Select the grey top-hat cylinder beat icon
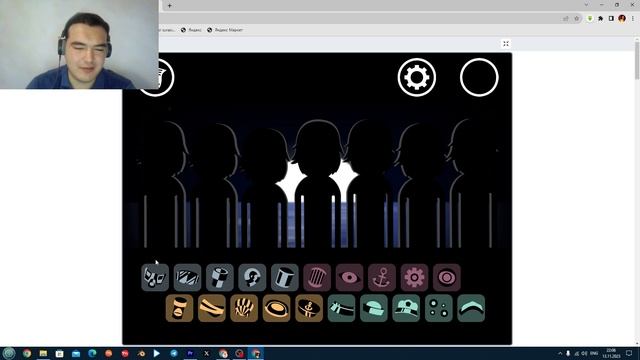 pos(284,278)
